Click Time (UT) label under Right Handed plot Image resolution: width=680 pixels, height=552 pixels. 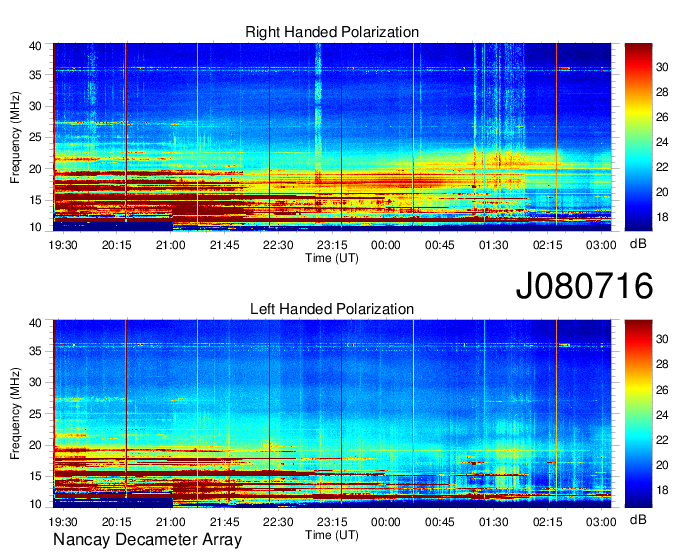click(x=332, y=258)
